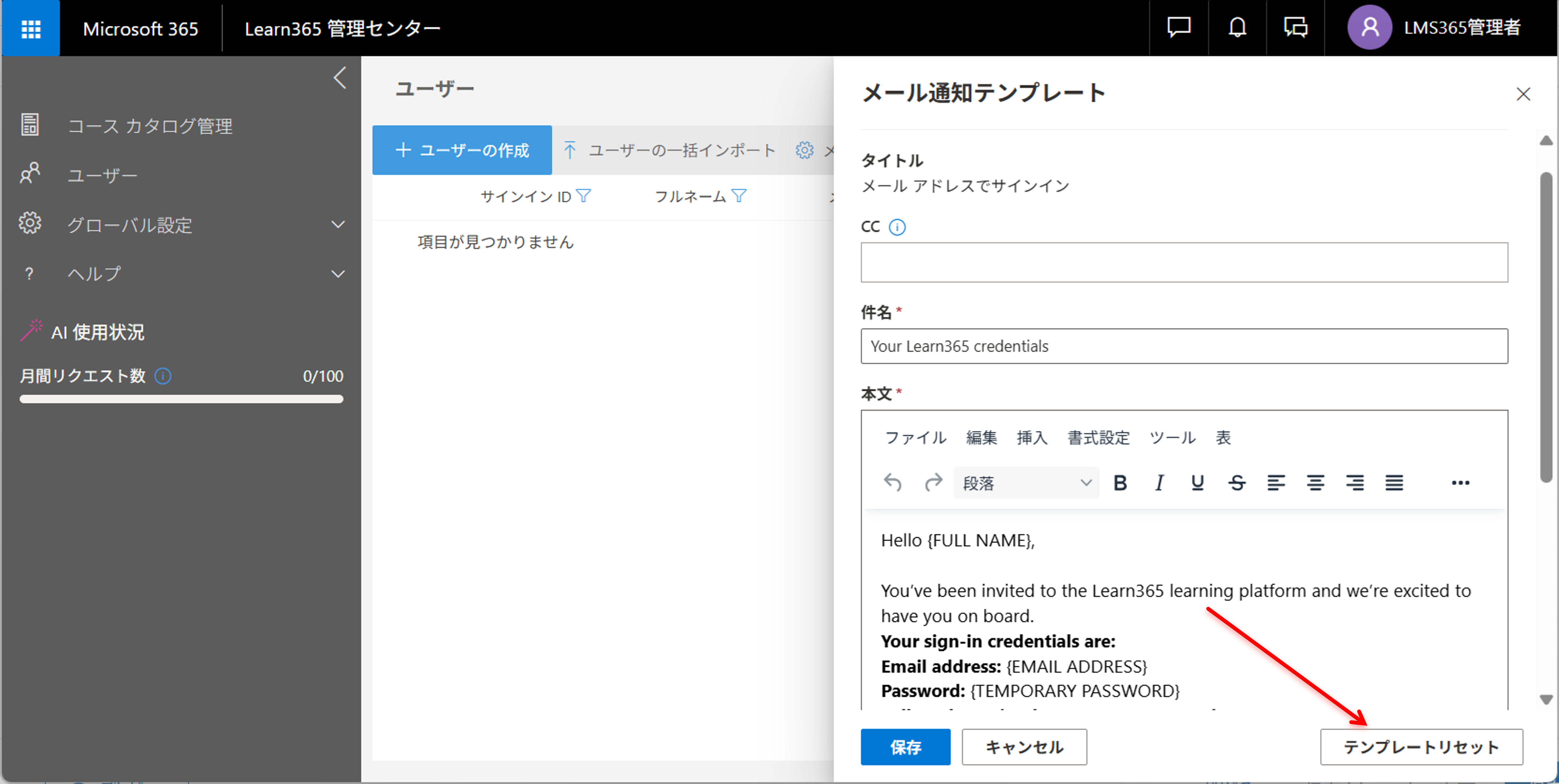Open the 挿入 editor menu
1559x784 pixels.
[x=1031, y=437]
